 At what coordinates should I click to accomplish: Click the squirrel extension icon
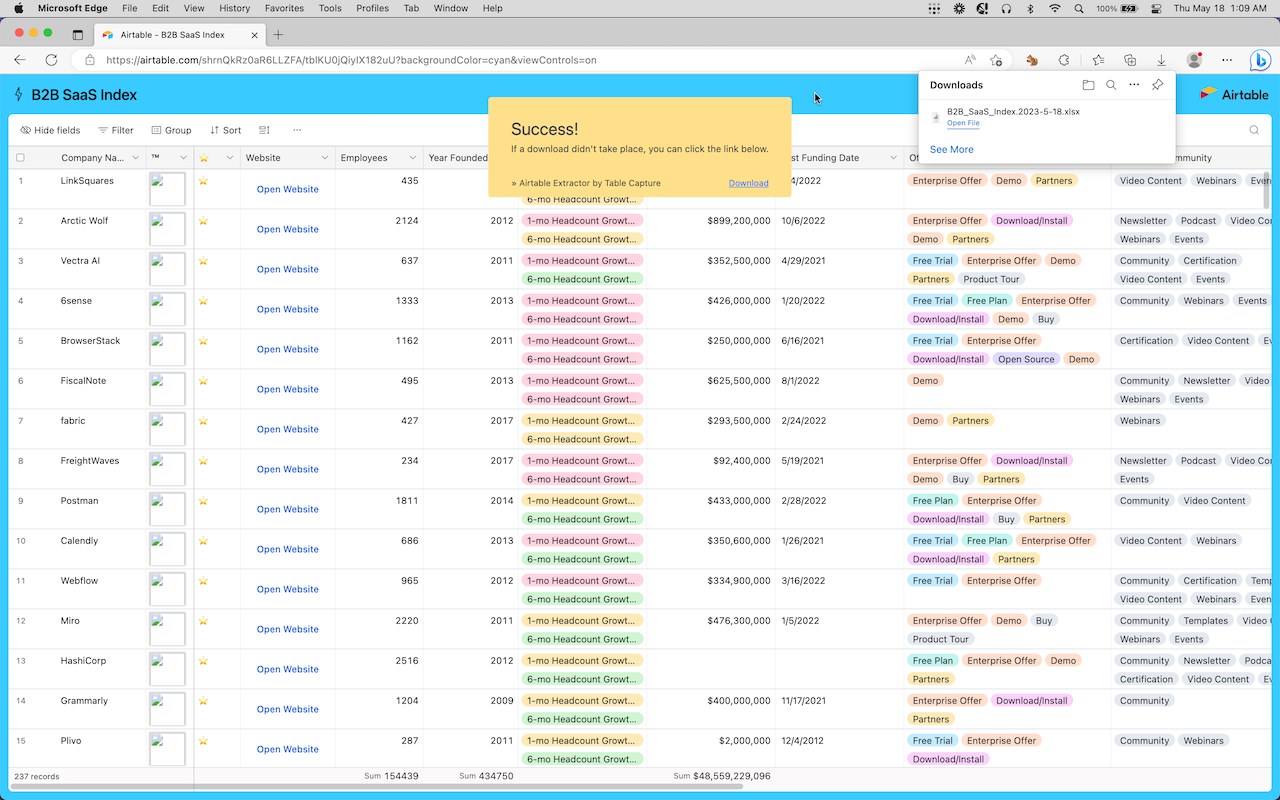1032,60
